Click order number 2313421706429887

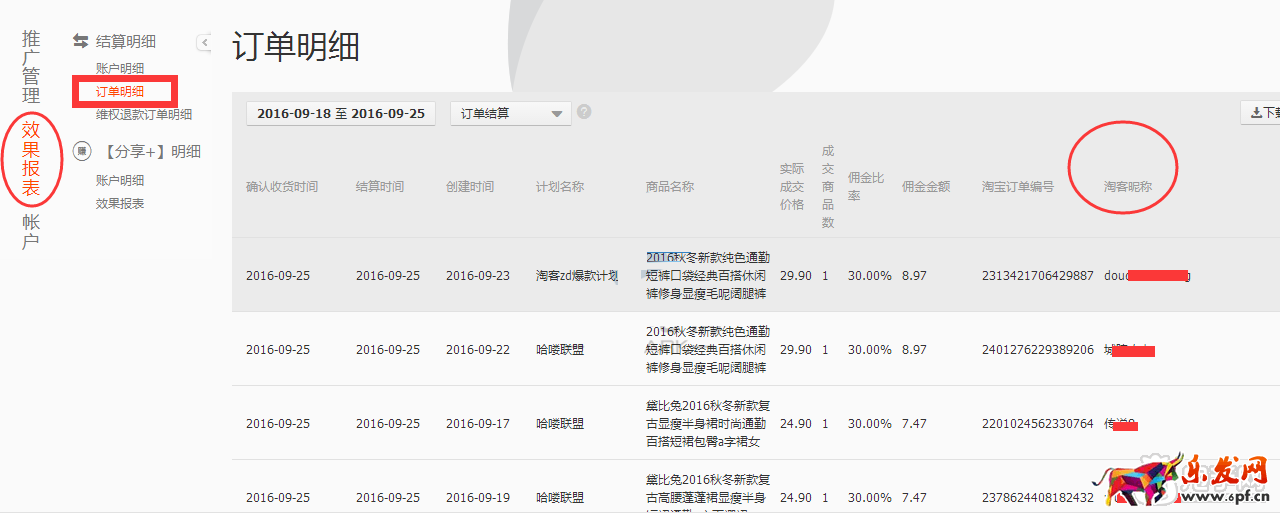pos(1037,276)
